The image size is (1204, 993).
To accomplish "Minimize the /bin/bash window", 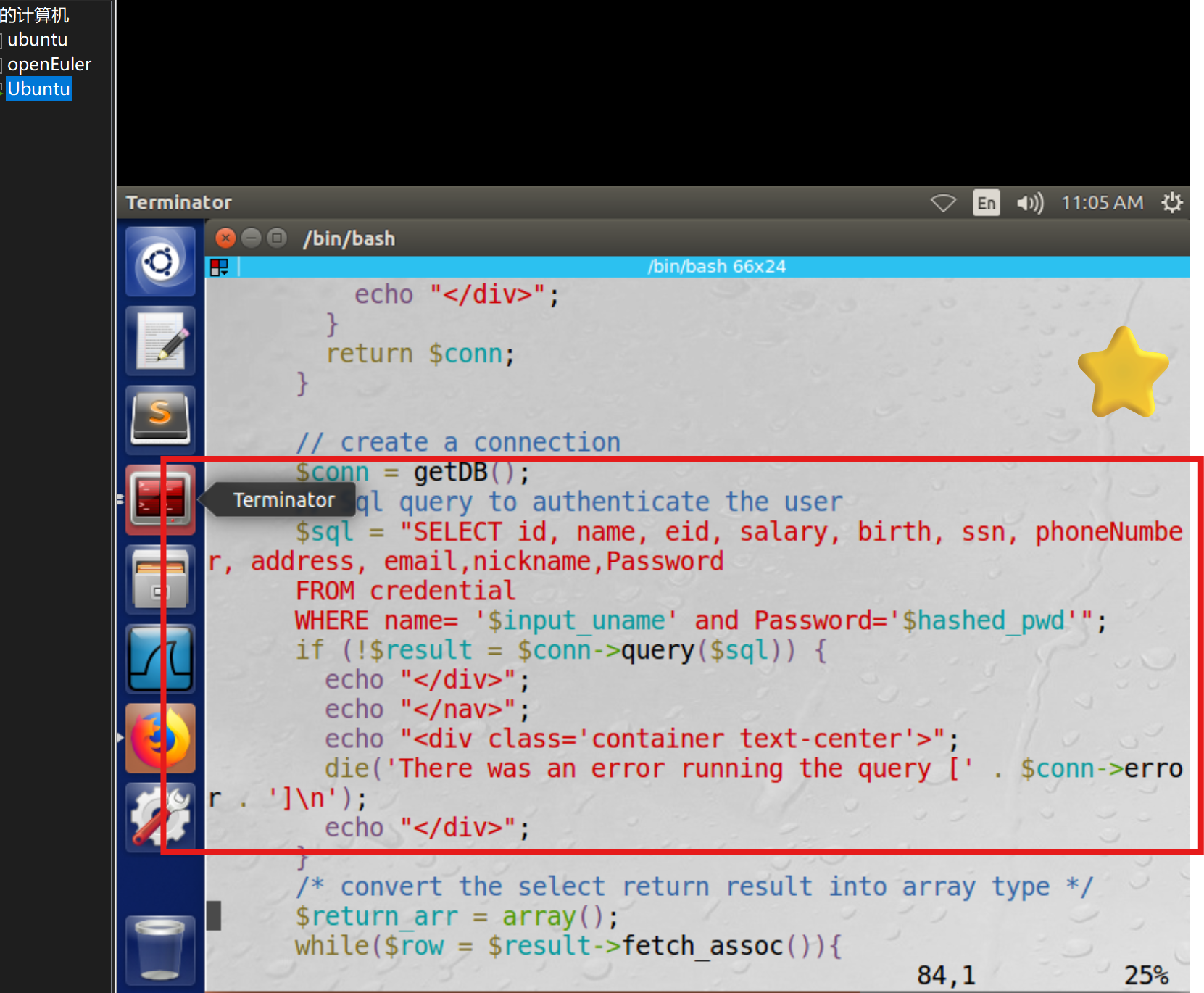I will (x=252, y=238).
